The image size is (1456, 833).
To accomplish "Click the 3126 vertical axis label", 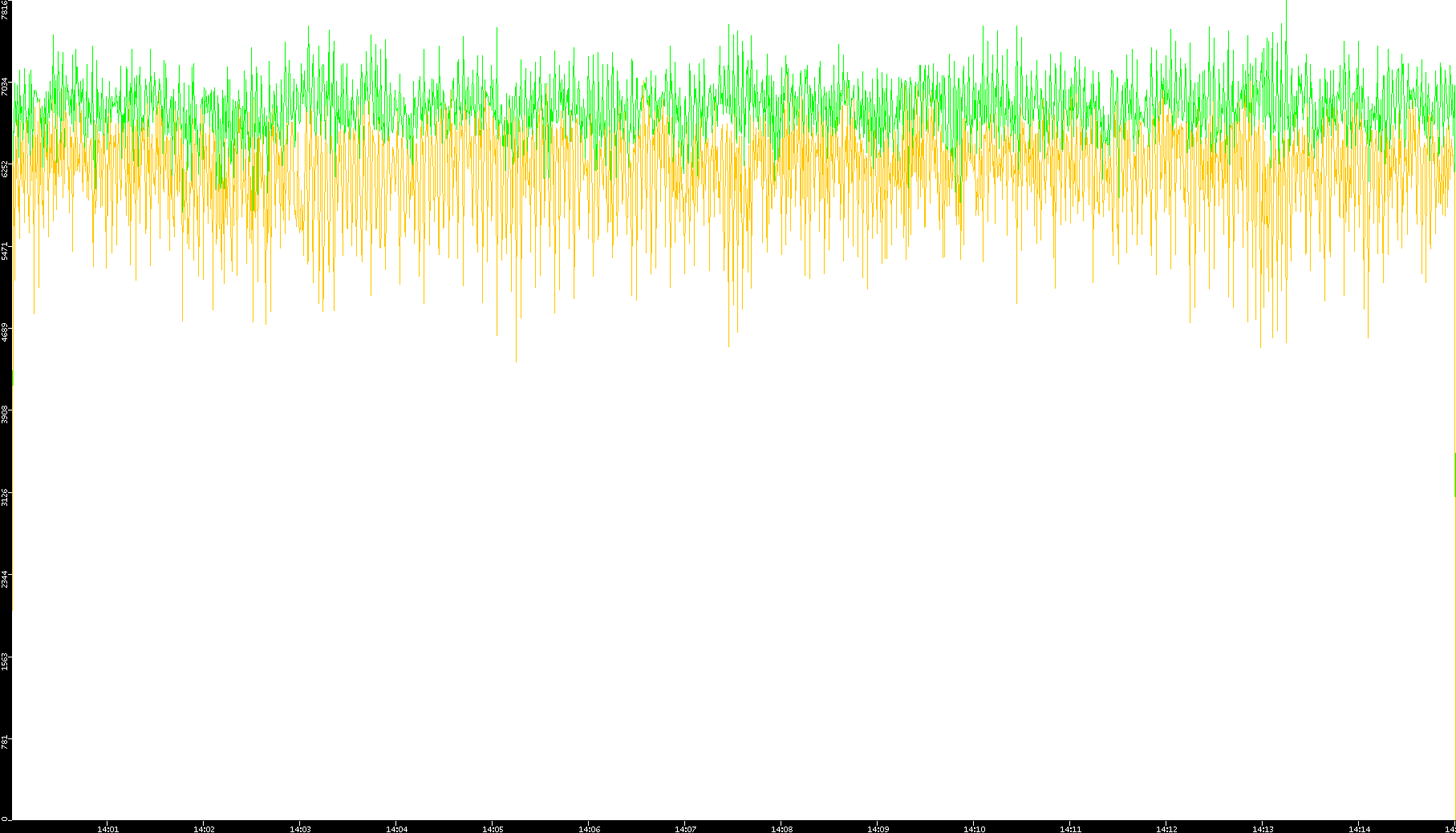I will pos(6,496).
